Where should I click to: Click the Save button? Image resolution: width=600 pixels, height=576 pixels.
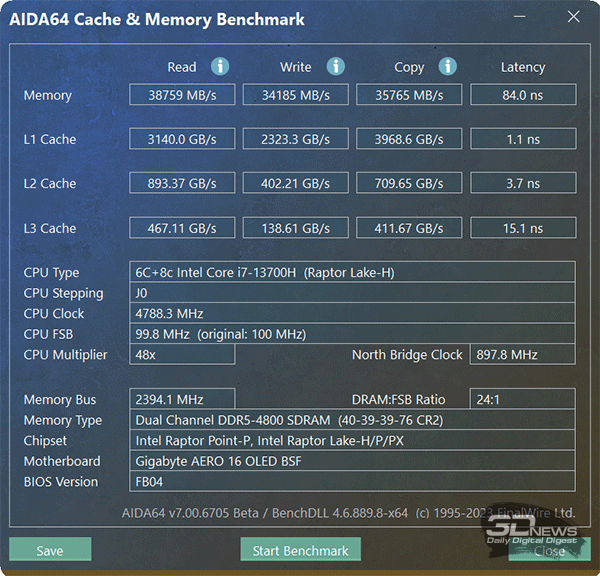(50, 549)
